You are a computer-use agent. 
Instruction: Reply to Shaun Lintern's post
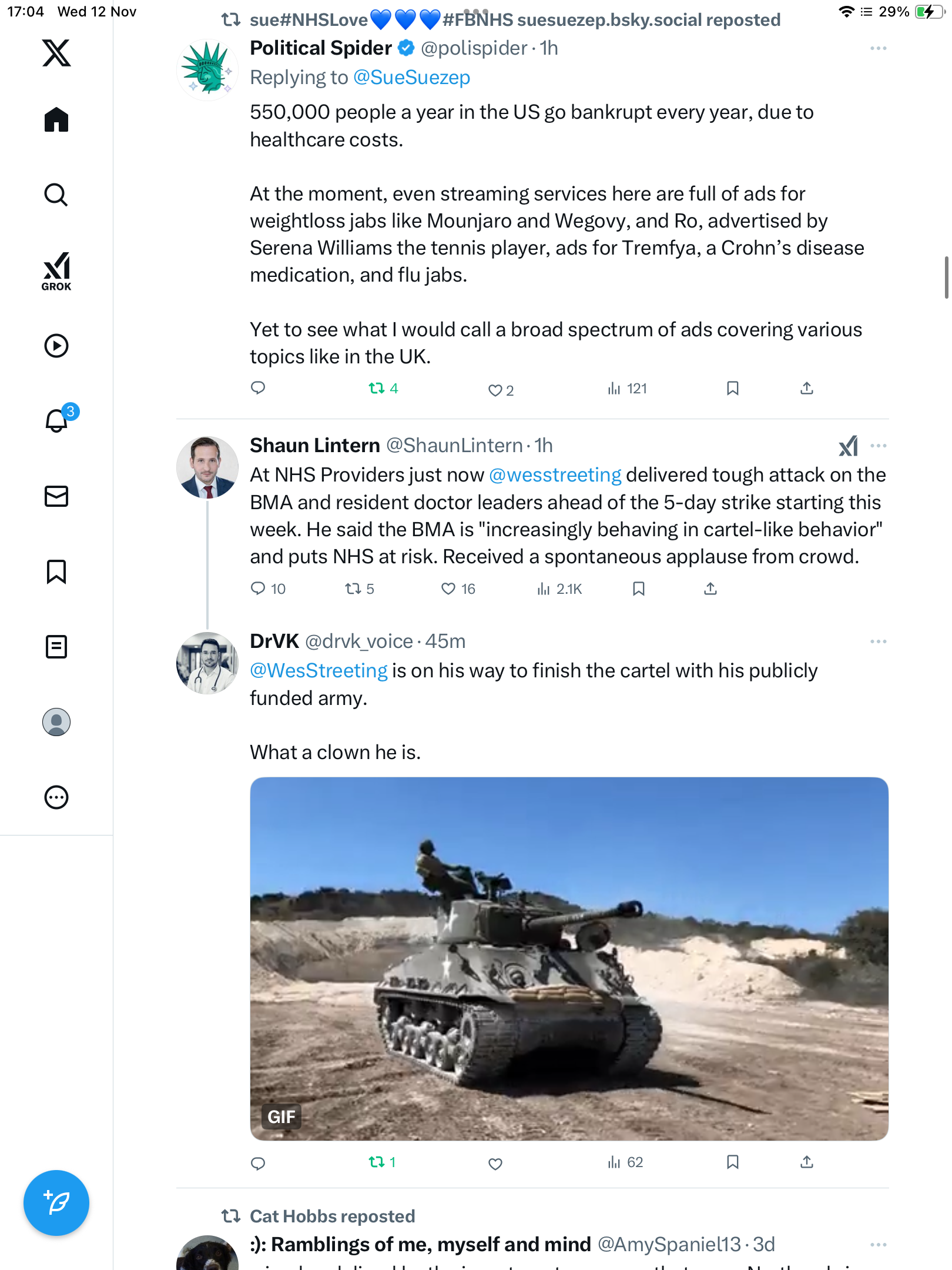[x=258, y=589]
